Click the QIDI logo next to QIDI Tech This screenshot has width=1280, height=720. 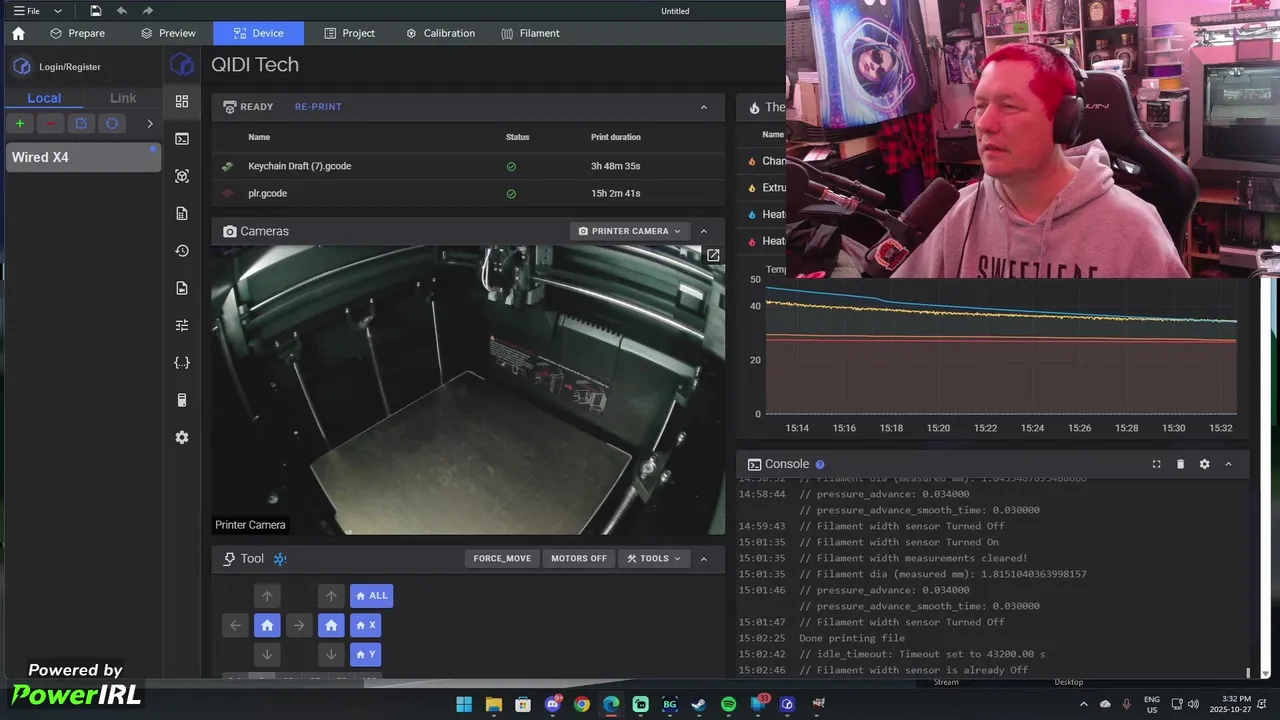point(182,65)
